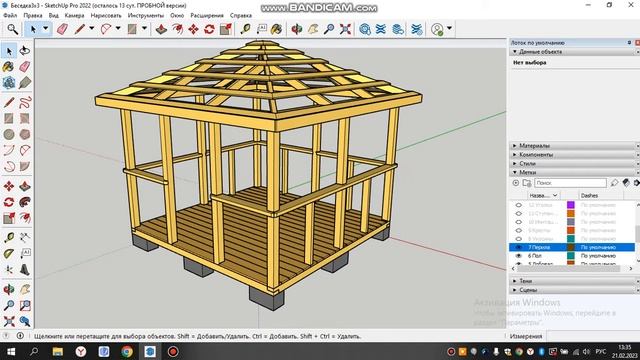This screenshot has height=360, width=640.
Task: Toggle Color by Tag in Метки panel
Action: [626, 183]
